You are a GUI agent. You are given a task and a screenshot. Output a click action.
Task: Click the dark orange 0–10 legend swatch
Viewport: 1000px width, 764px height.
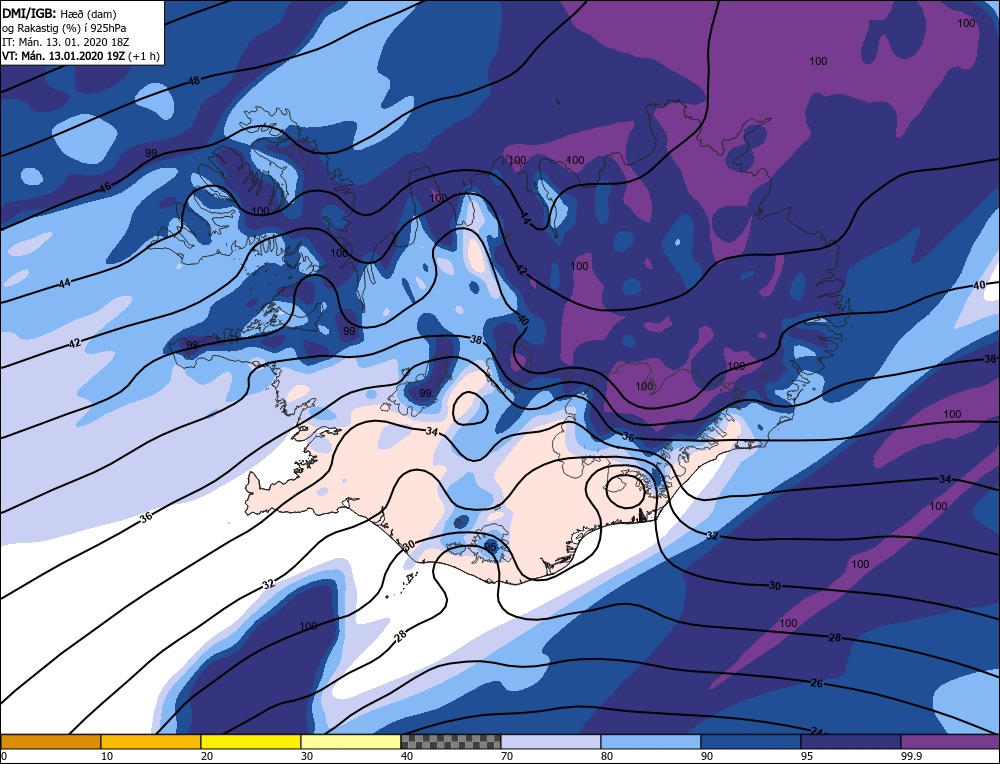[51, 741]
